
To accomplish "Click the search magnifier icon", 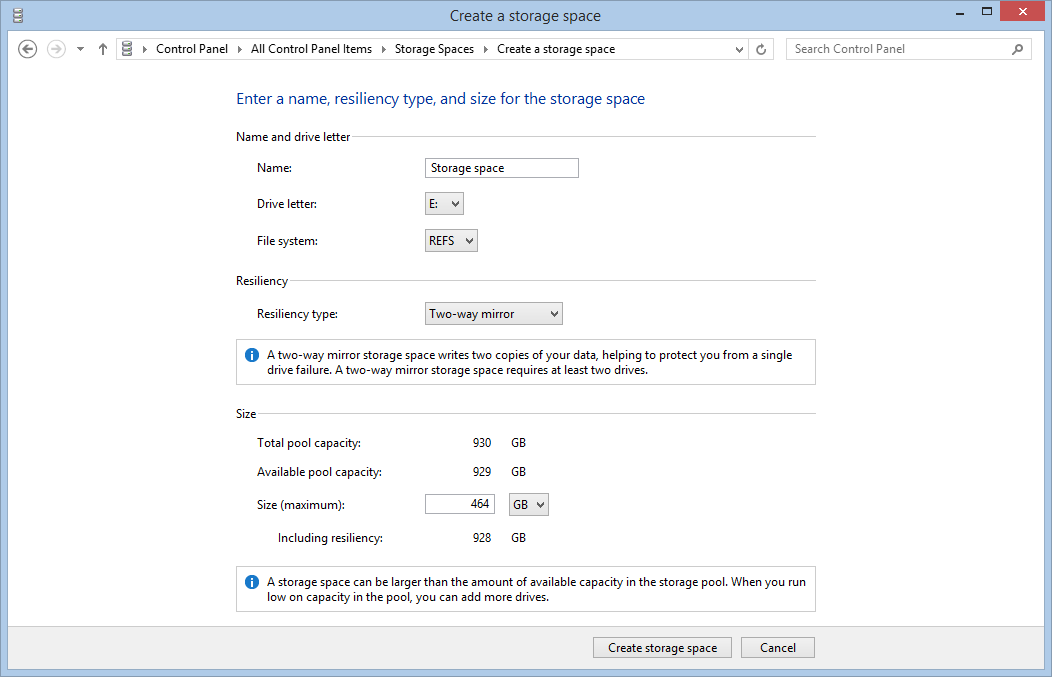I will pos(1017,49).
